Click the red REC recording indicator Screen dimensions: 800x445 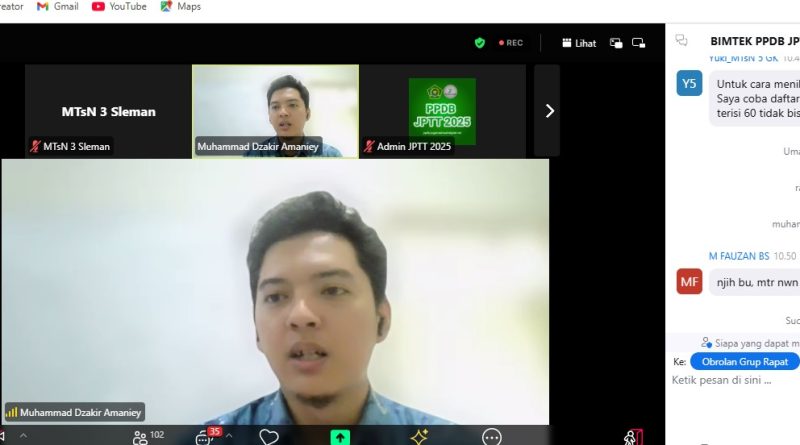509,43
